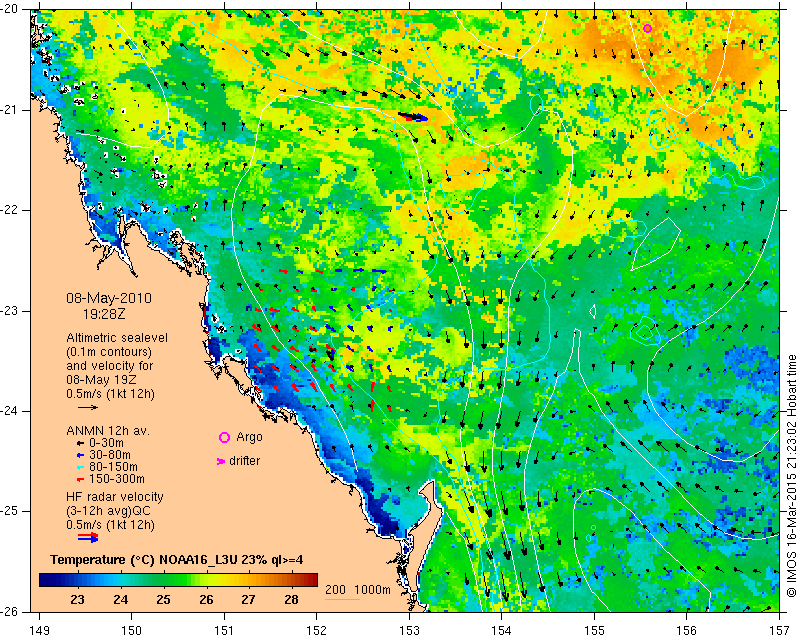Click the 24 tick label on the color bar
800x640 pixels.
pyautogui.click(x=120, y=599)
